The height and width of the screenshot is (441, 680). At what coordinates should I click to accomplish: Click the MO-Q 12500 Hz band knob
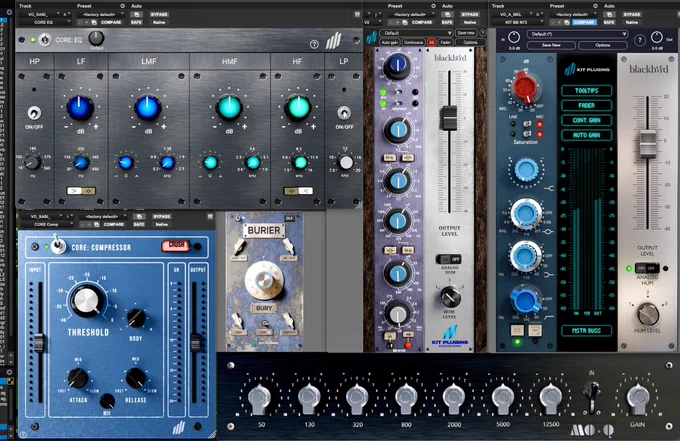pos(551,397)
